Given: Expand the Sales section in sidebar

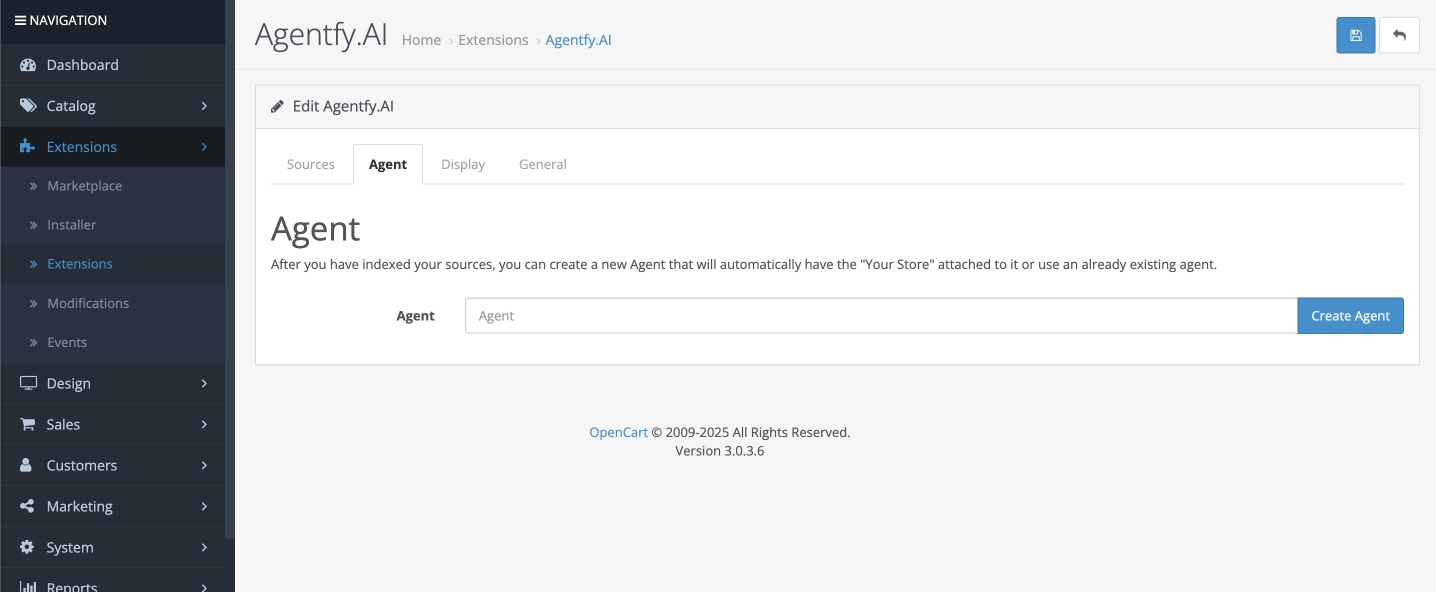Looking at the screenshot, I should click(204, 424).
